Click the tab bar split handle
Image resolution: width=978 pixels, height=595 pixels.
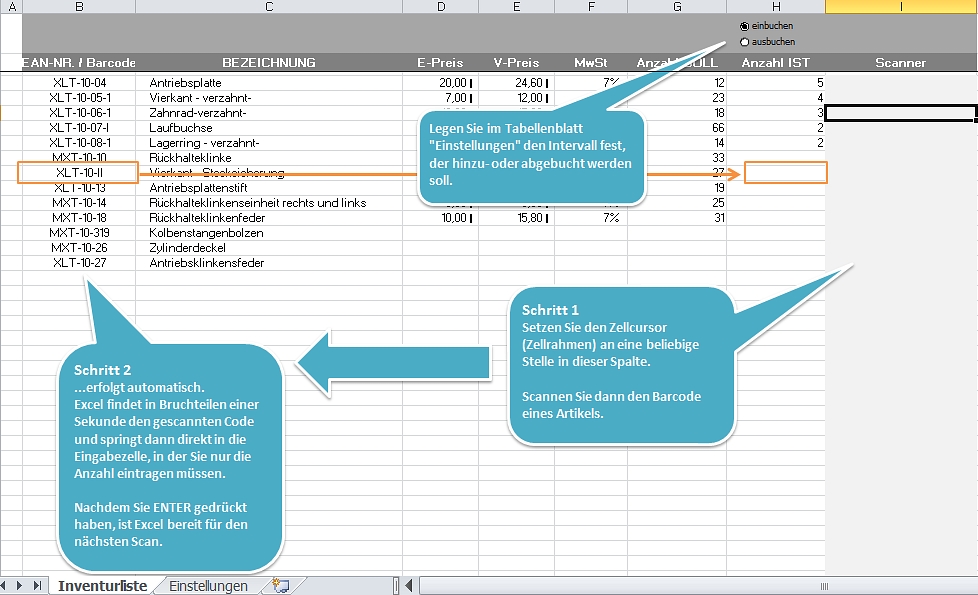(396, 586)
